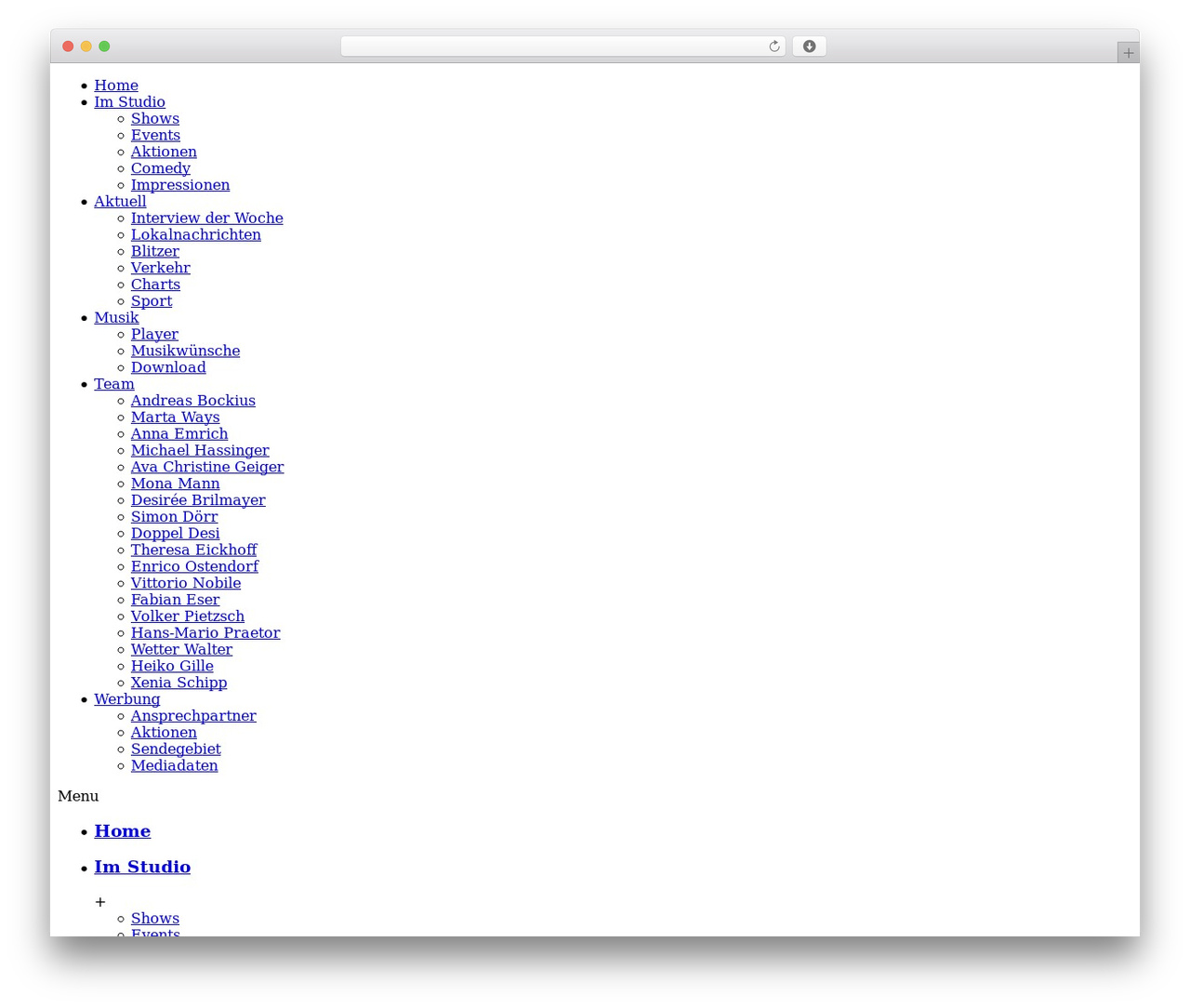This screenshot has height=1008, width=1190.
Task: Open the Impressionen link
Action: (x=180, y=185)
